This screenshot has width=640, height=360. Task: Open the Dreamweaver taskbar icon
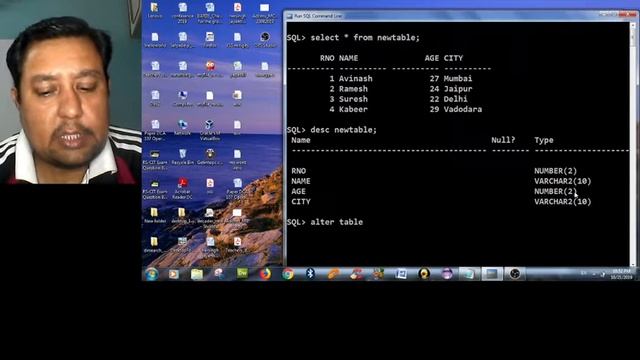242,273
